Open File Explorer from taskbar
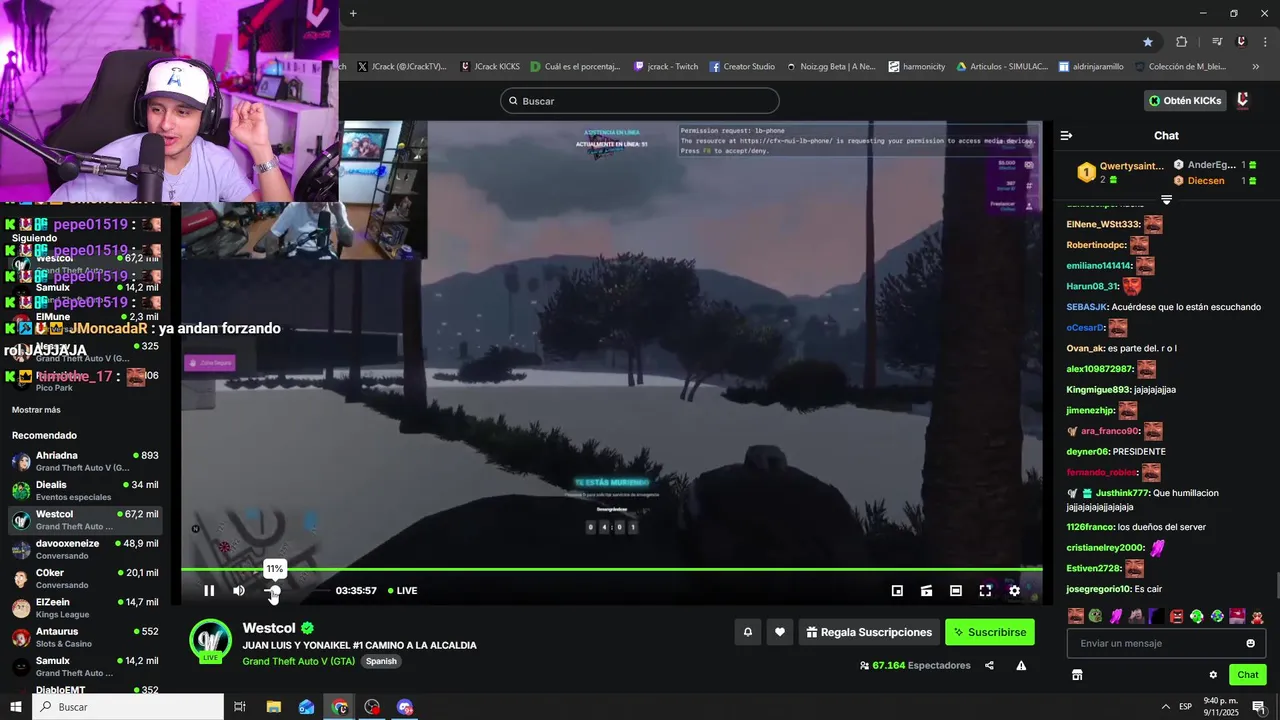1280x720 pixels. pyautogui.click(x=273, y=707)
